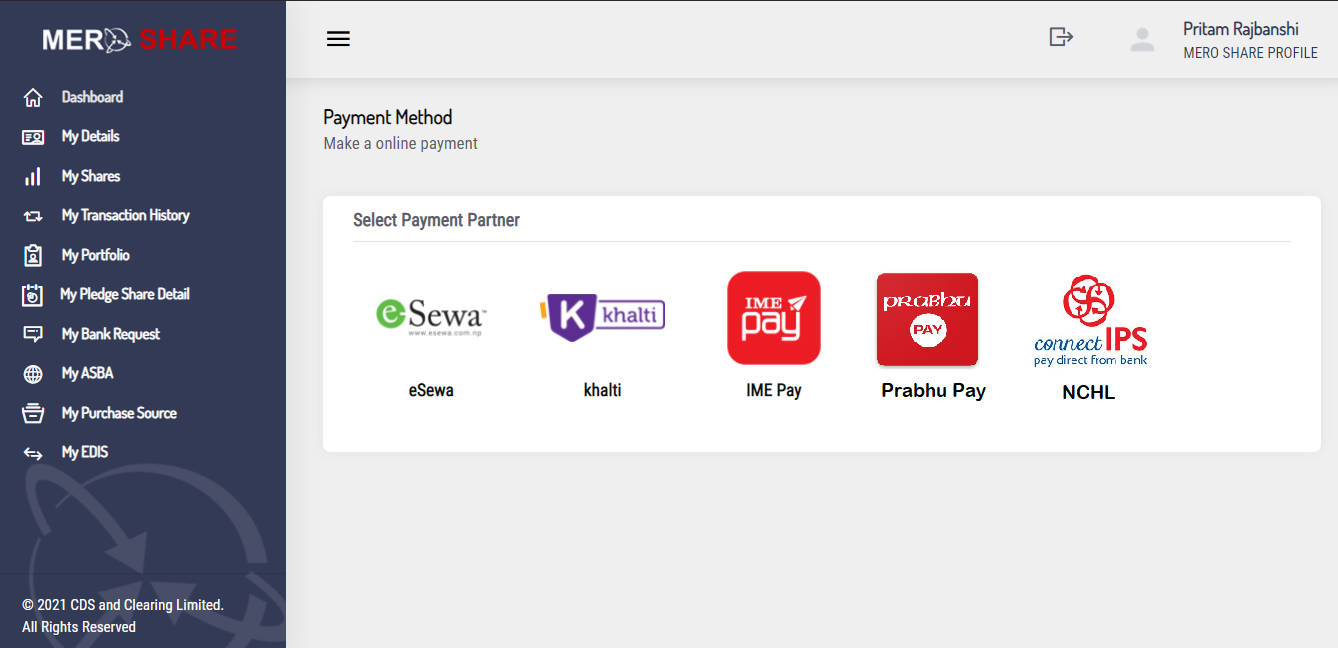The image size is (1338, 648).
Task: Click the user profile avatar icon
Action: 1142,39
